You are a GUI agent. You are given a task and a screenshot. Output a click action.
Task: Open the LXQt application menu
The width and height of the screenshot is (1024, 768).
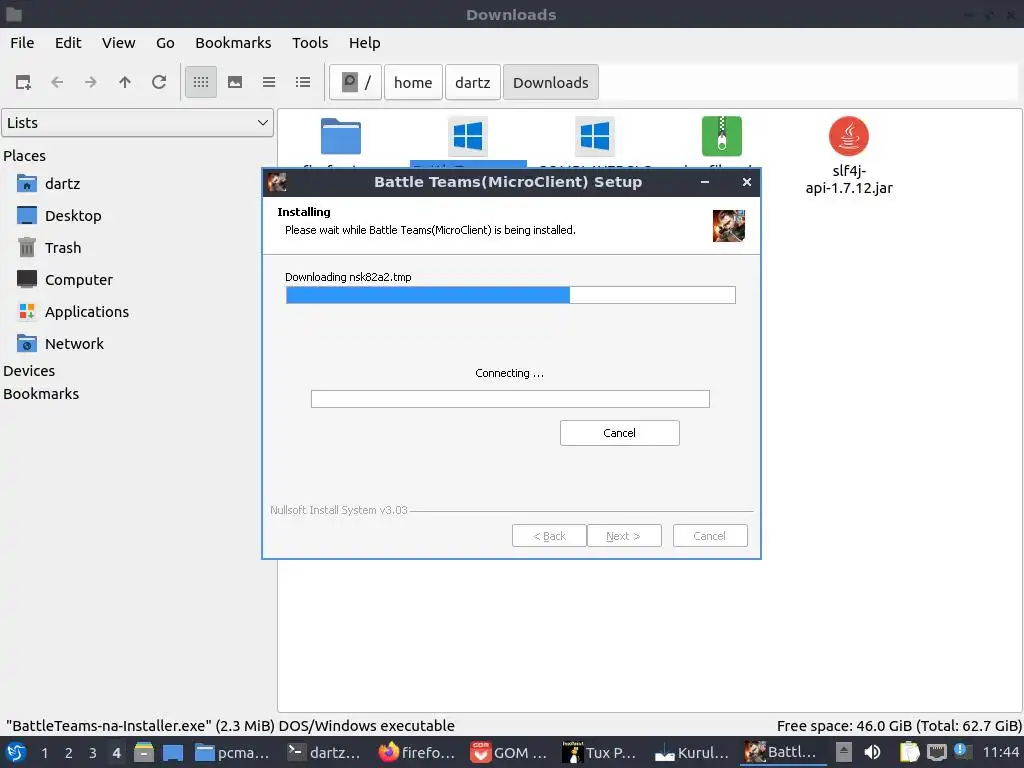point(16,752)
